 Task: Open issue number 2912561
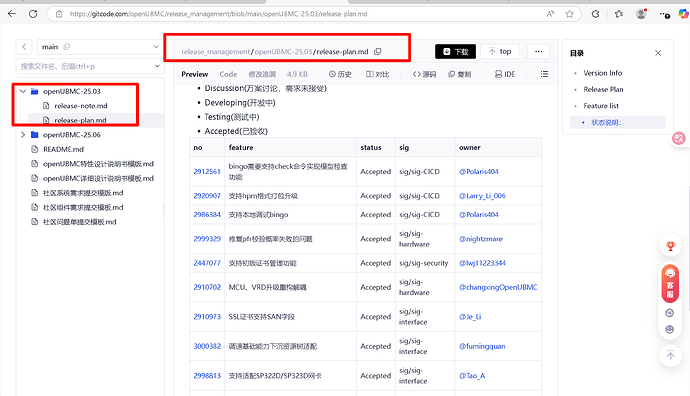[x=207, y=171]
